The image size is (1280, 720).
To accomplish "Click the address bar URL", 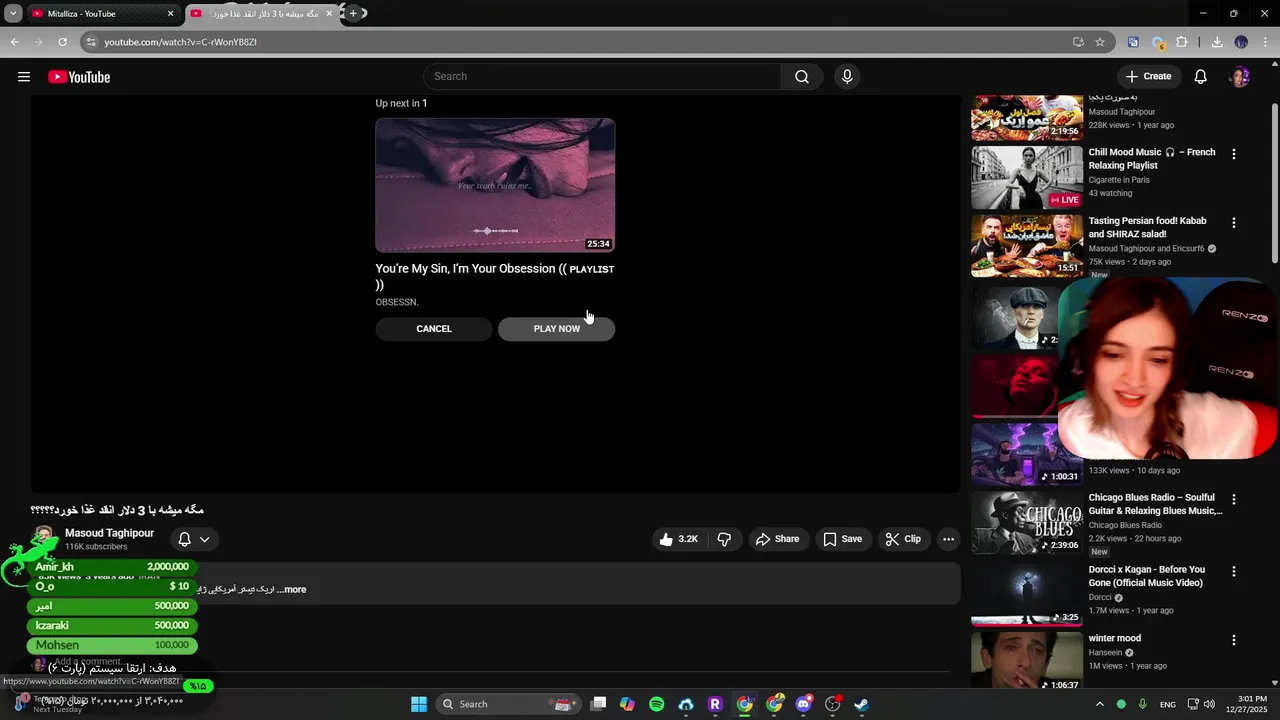I will 180,42.
